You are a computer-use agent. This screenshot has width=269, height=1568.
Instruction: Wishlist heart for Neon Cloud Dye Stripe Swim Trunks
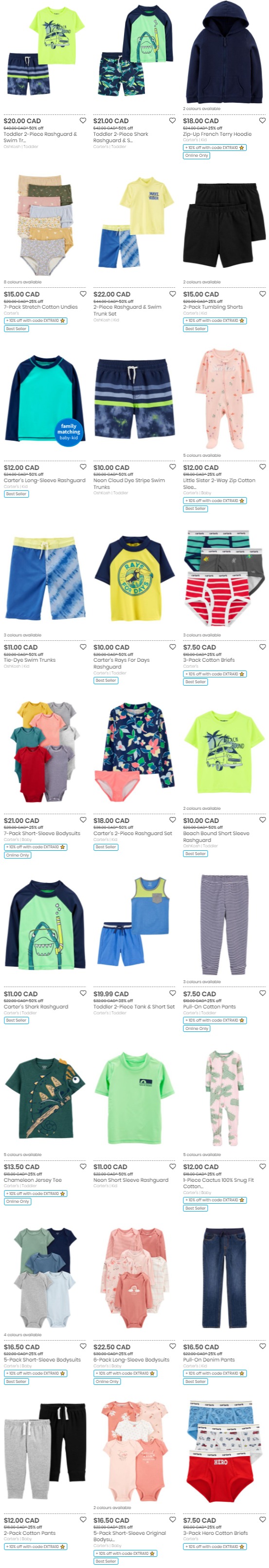172,467
